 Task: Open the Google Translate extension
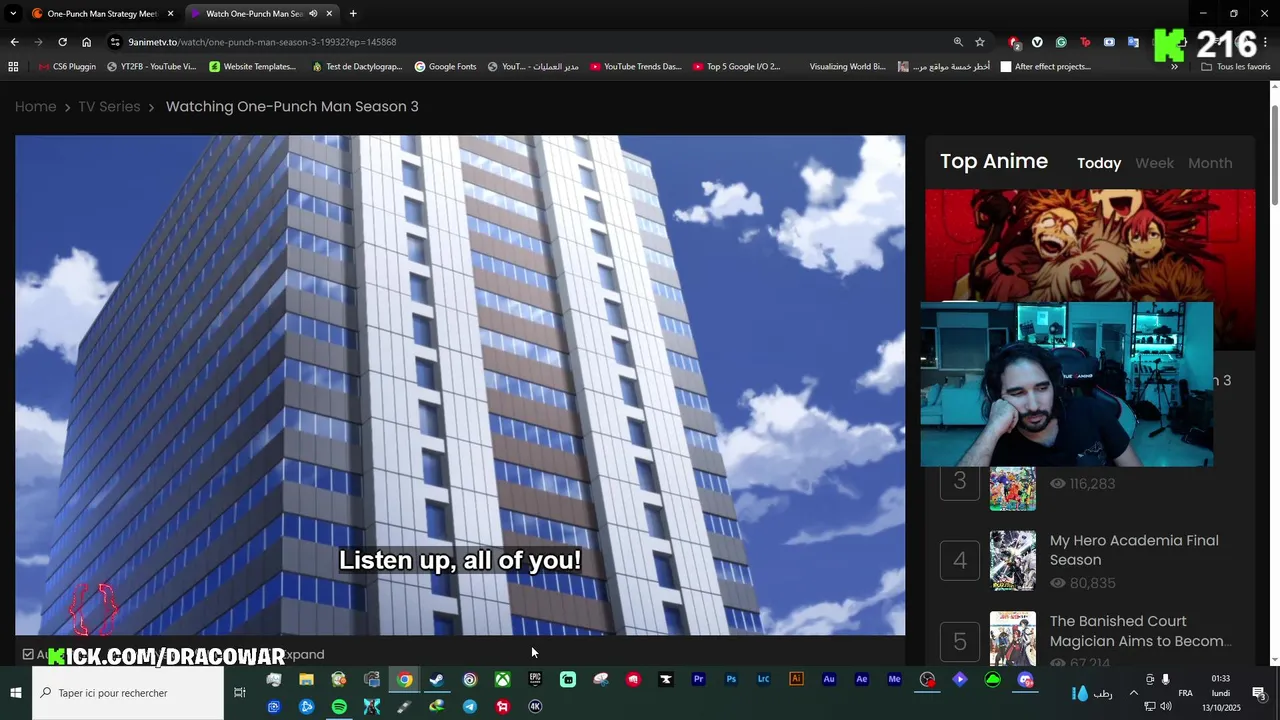tap(1133, 42)
